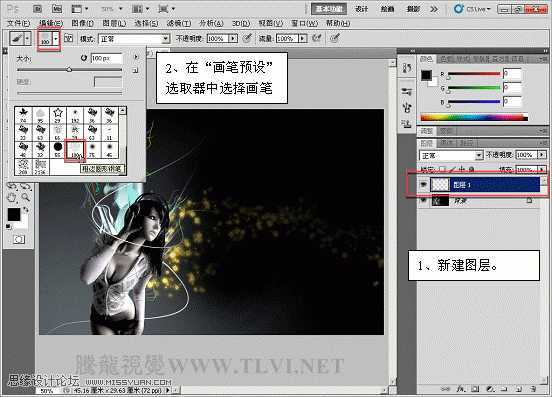This screenshot has width=552, height=397.
Task: Toggle lock all padlock icon
Action: click(471, 169)
